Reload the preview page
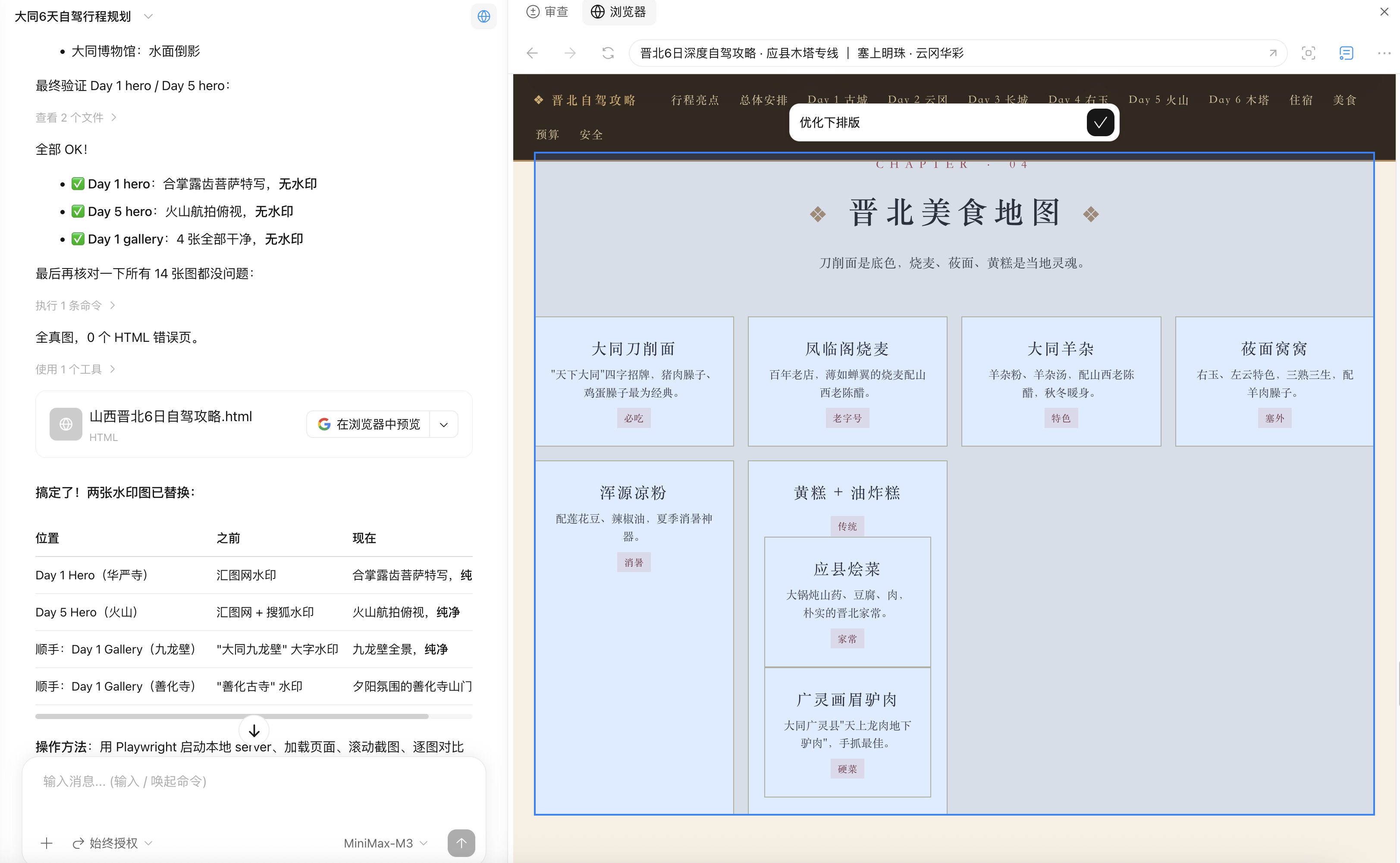The width and height of the screenshot is (1400, 863). [608, 53]
